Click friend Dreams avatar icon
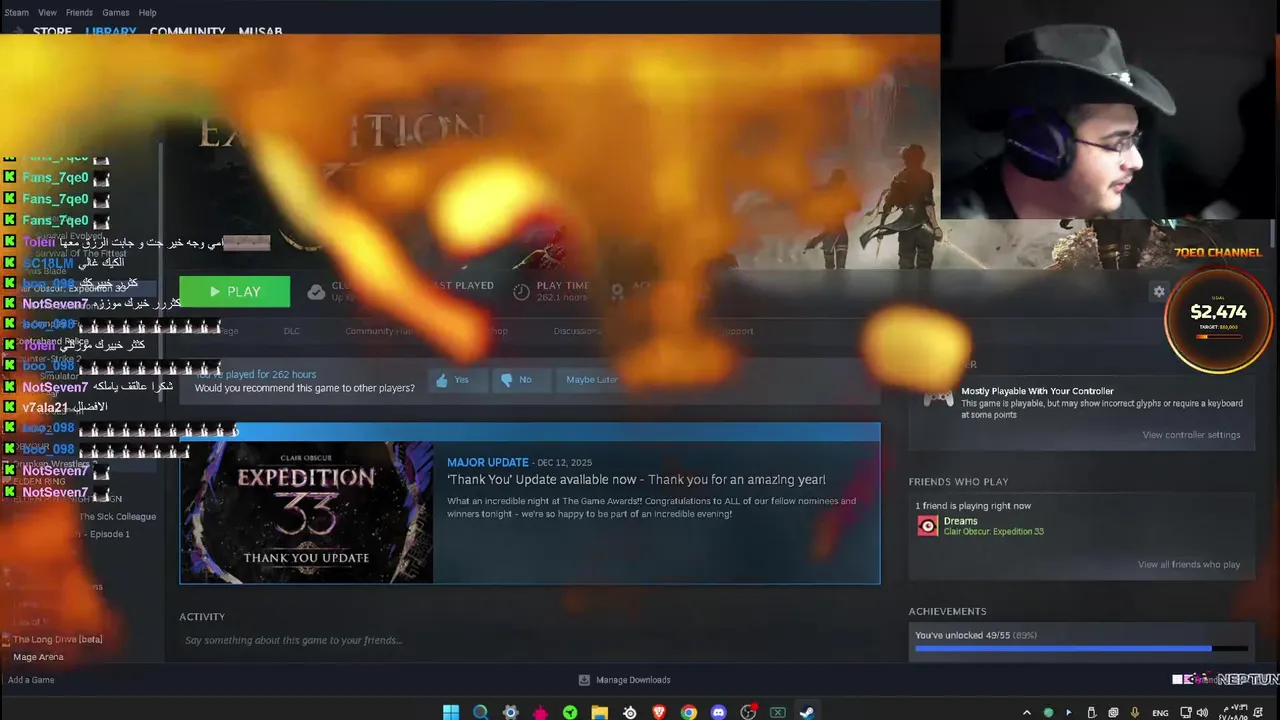 [x=927, y=526]
